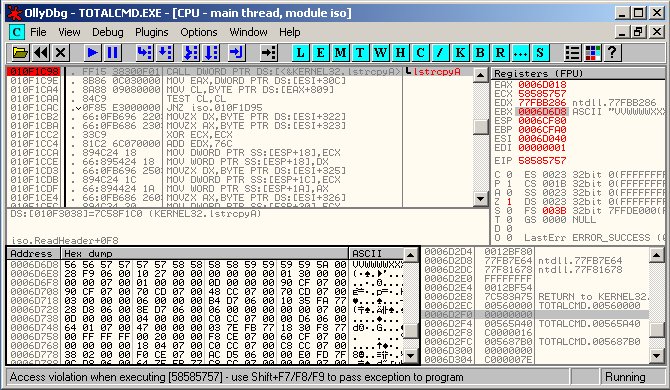Click the Trace into toolbar icon
This screenshot has height=390, width=670.
pos(191,53)
